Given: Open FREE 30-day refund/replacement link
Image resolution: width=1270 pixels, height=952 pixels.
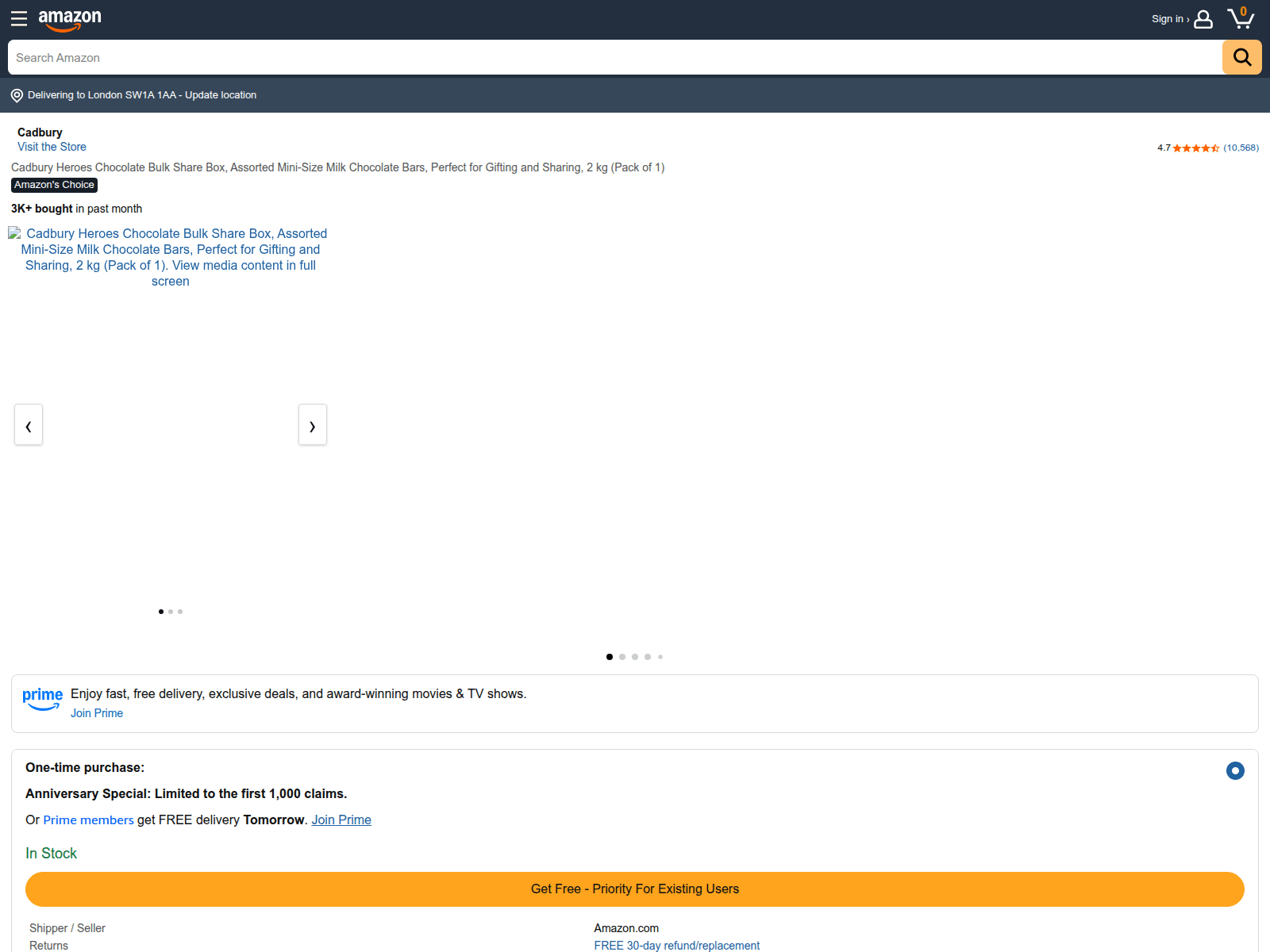Looking at the screenshot, I should point(677,946).
